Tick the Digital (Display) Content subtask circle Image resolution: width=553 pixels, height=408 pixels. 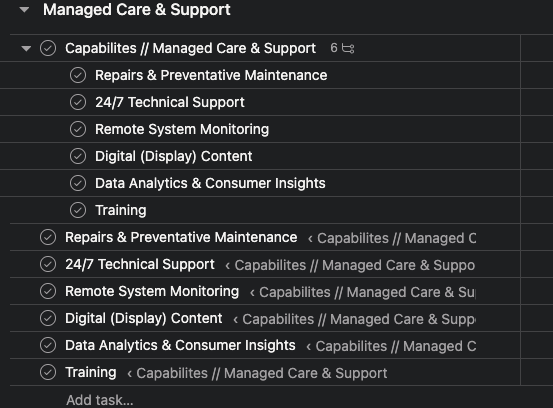click(x=78, y=156)
